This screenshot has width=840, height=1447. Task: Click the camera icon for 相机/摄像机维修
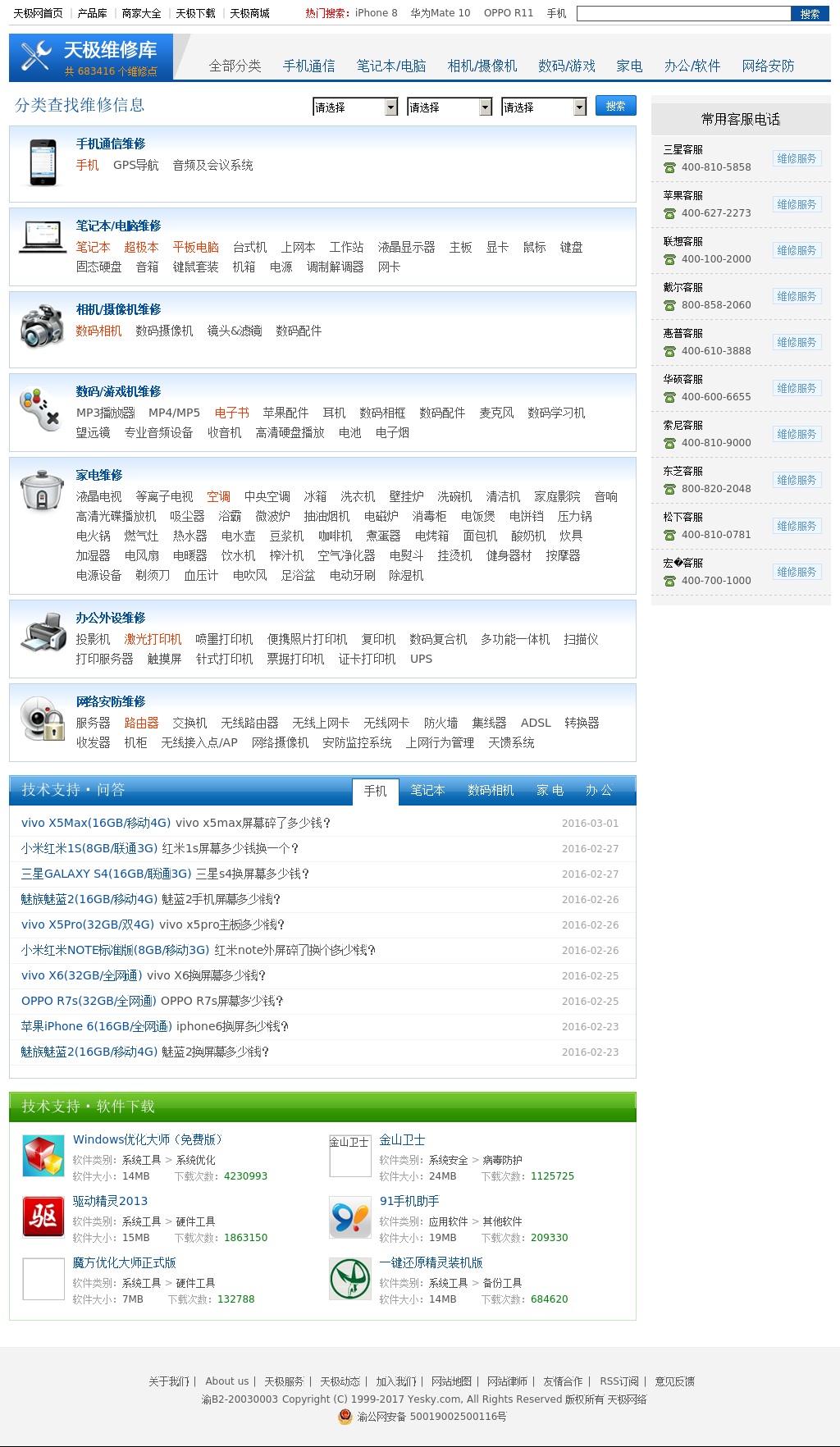click(x=43, y=326)
